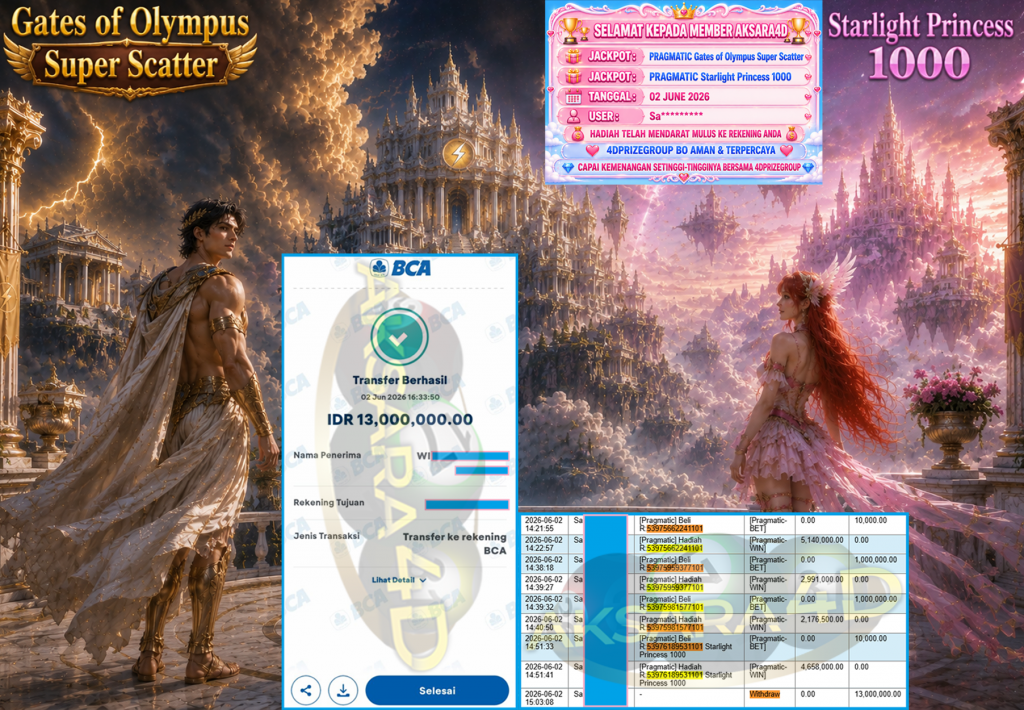Click the gift icon beside Starlight Princess jackpot
This screenshot has height=710, width=1024.
573,76
